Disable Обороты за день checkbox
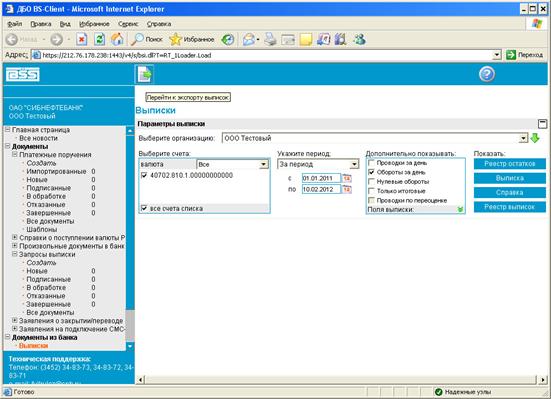The width and height of the screenshot is (551, 399). tap(371, 172)
